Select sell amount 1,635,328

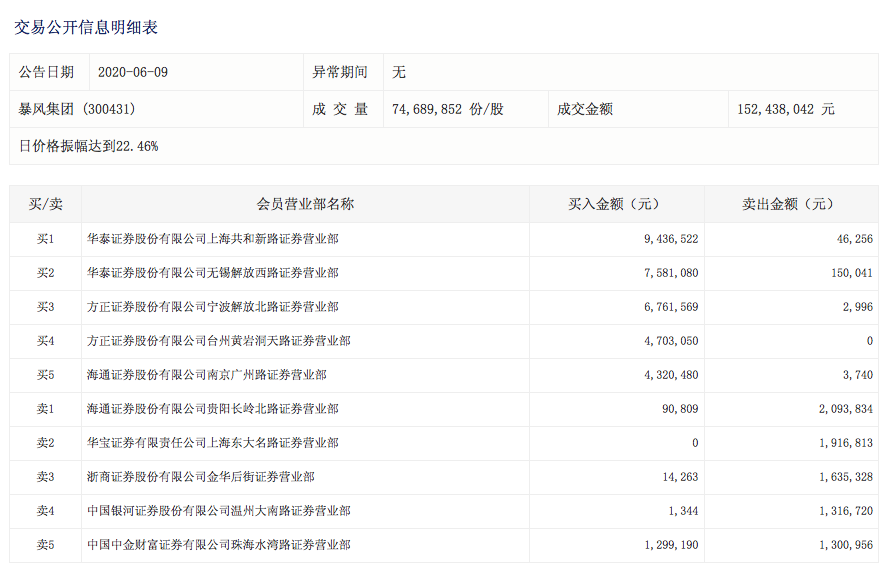(846, 477)
